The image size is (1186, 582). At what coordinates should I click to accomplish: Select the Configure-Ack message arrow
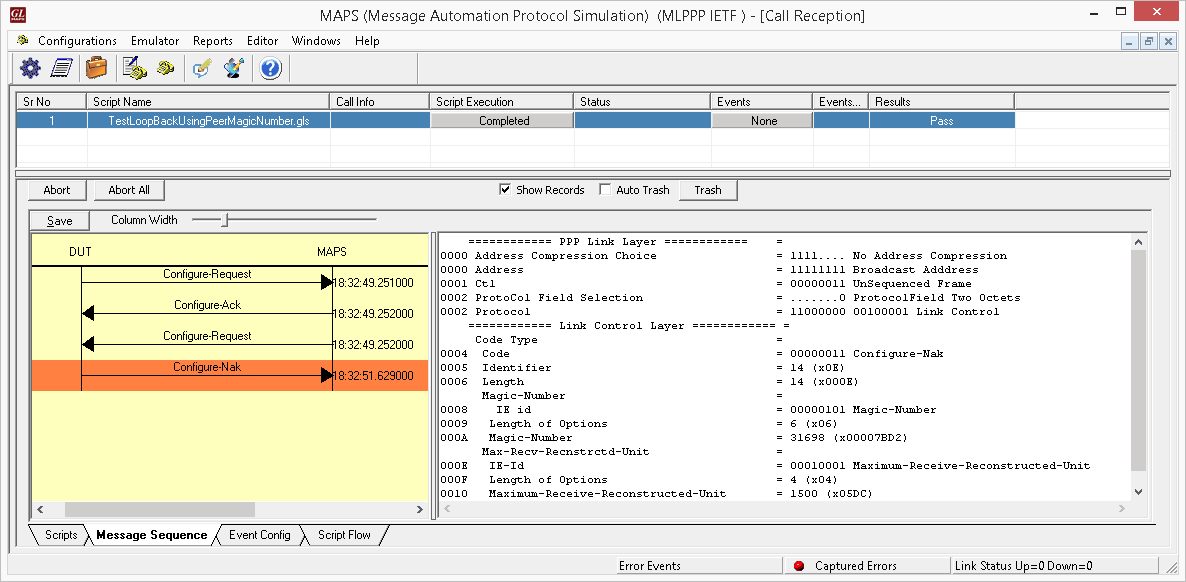click(x=207, y=313)
